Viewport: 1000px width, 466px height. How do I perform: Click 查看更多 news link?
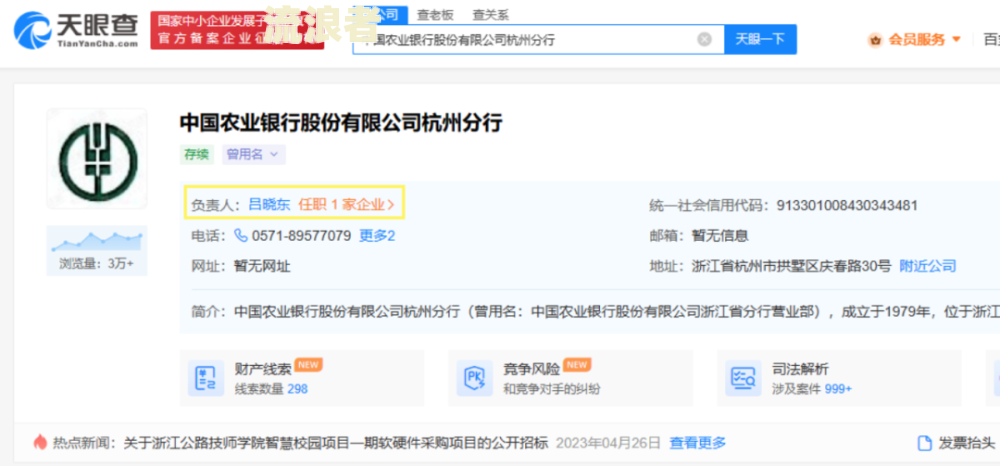pos(698,442)
